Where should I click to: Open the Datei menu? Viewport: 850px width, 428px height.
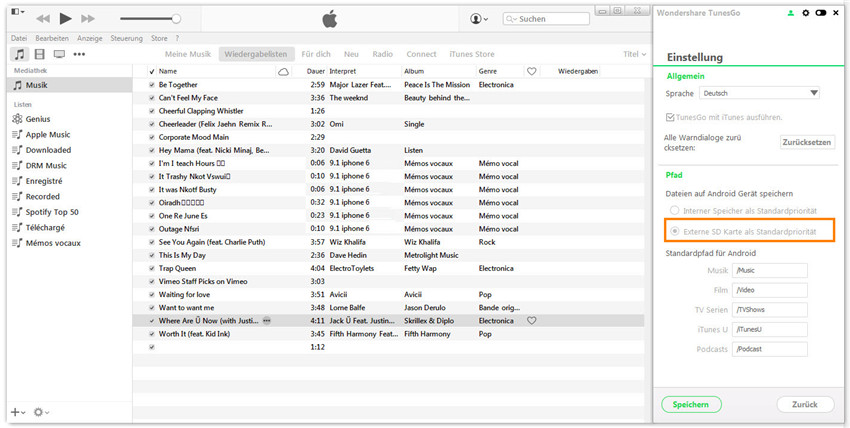click(19, 38)
